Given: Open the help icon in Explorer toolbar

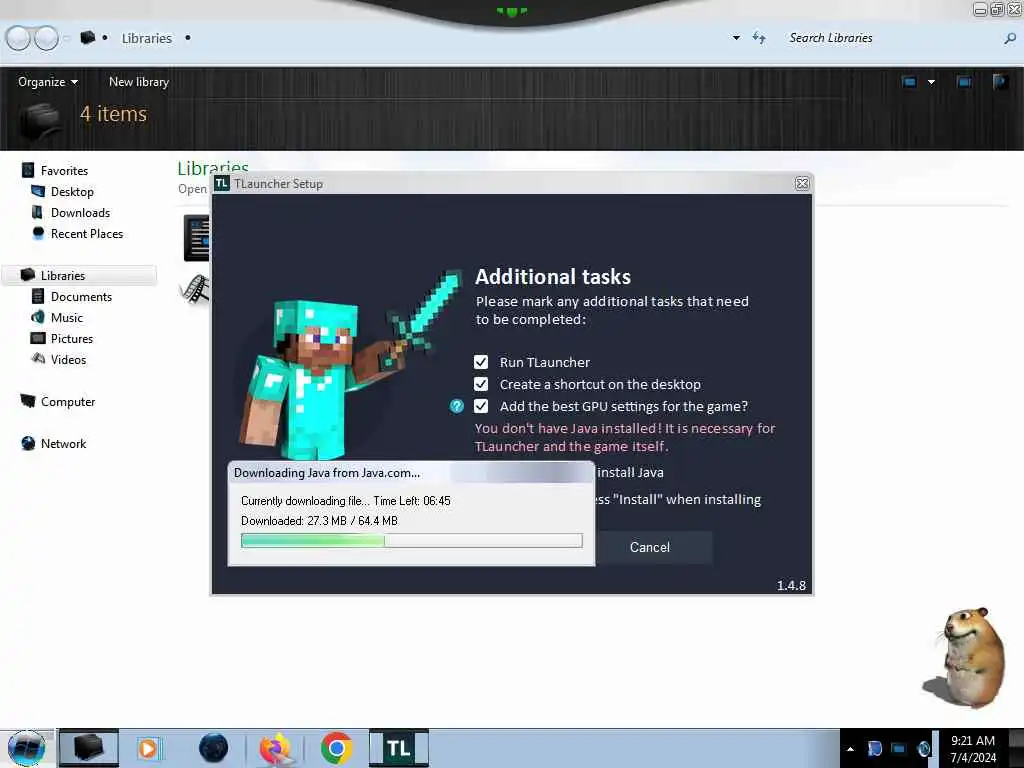Looking at the screenshot, I should (1000, 82).
